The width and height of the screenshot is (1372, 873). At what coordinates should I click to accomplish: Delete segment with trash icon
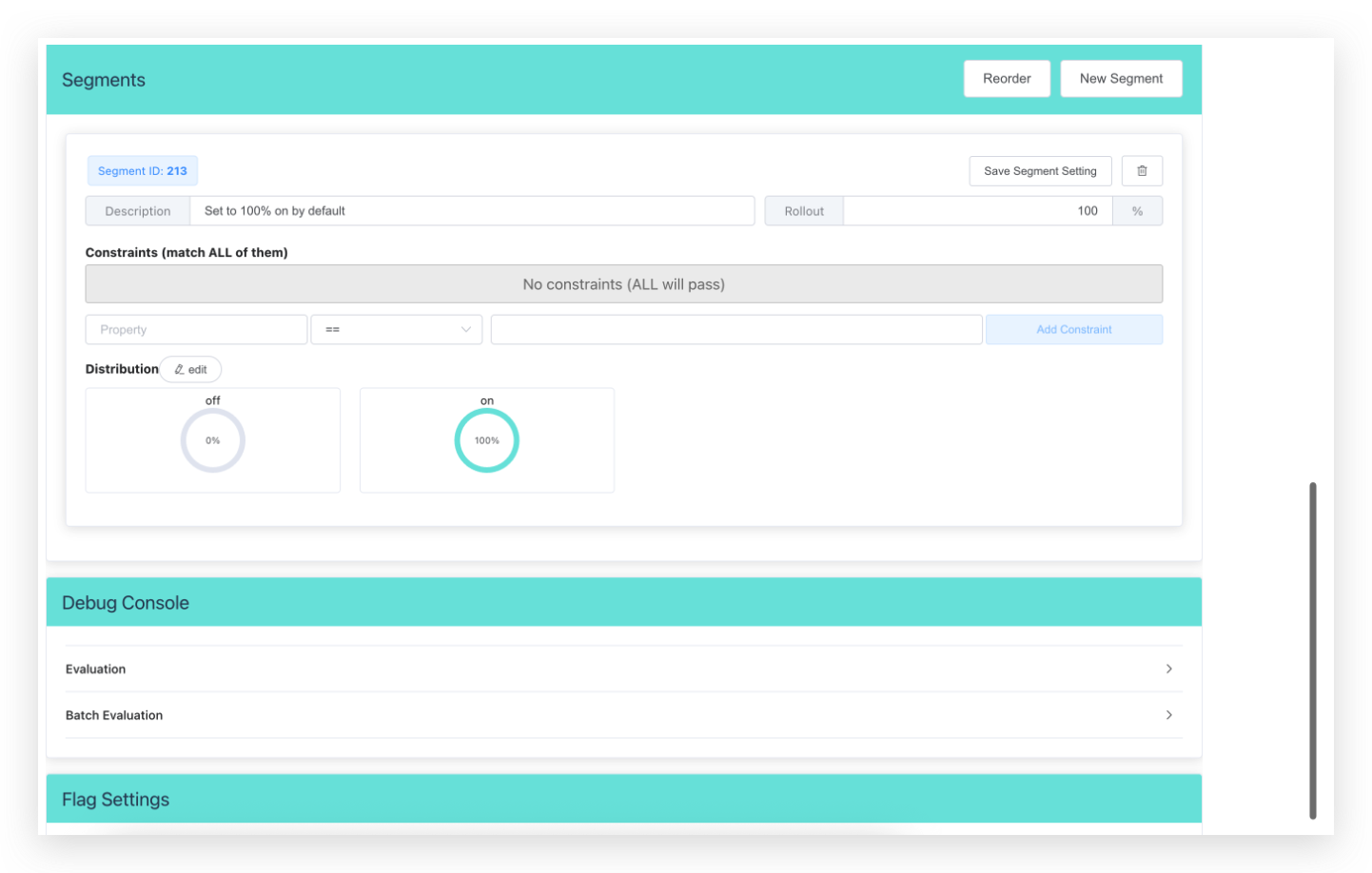pyautogui.click(x=1142, y=171)
